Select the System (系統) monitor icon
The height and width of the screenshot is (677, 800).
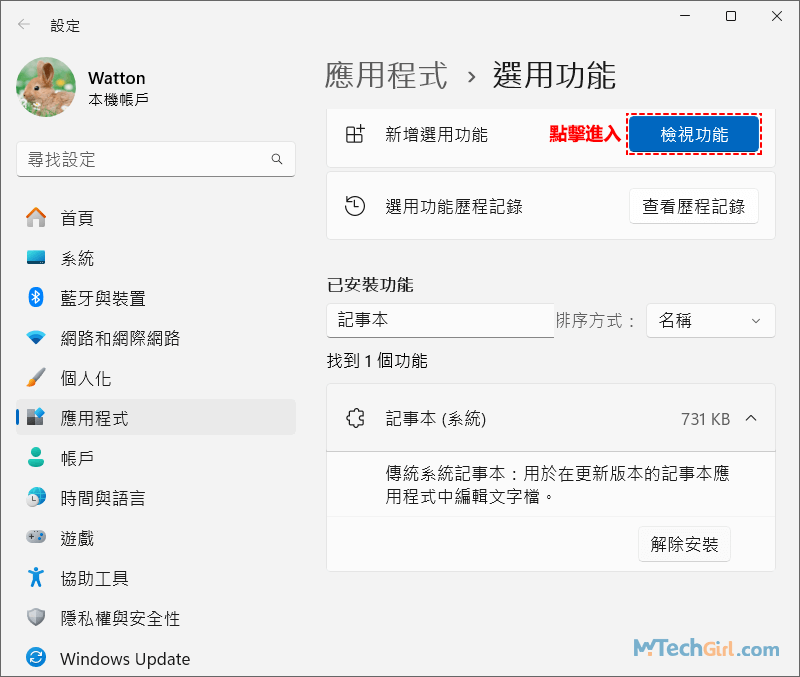(x=36, y=258)
